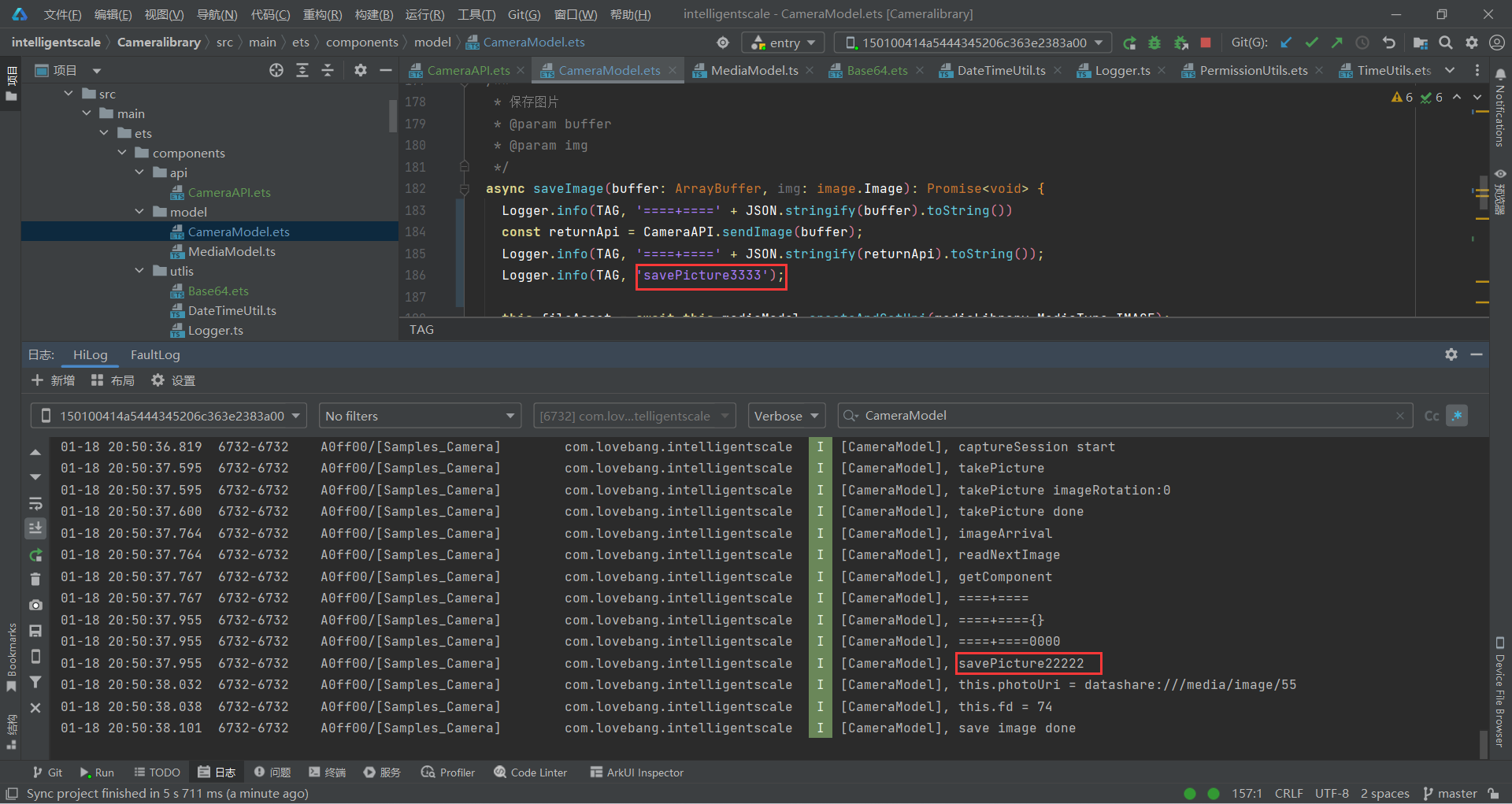Click 新增 button in log toolbar
Image resolution: width=1512 pixels, height=804 pixels.
coord(53,380)
